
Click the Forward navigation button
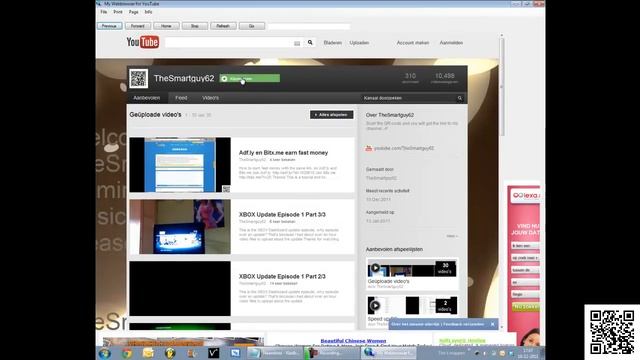click(x=138, y=26)
